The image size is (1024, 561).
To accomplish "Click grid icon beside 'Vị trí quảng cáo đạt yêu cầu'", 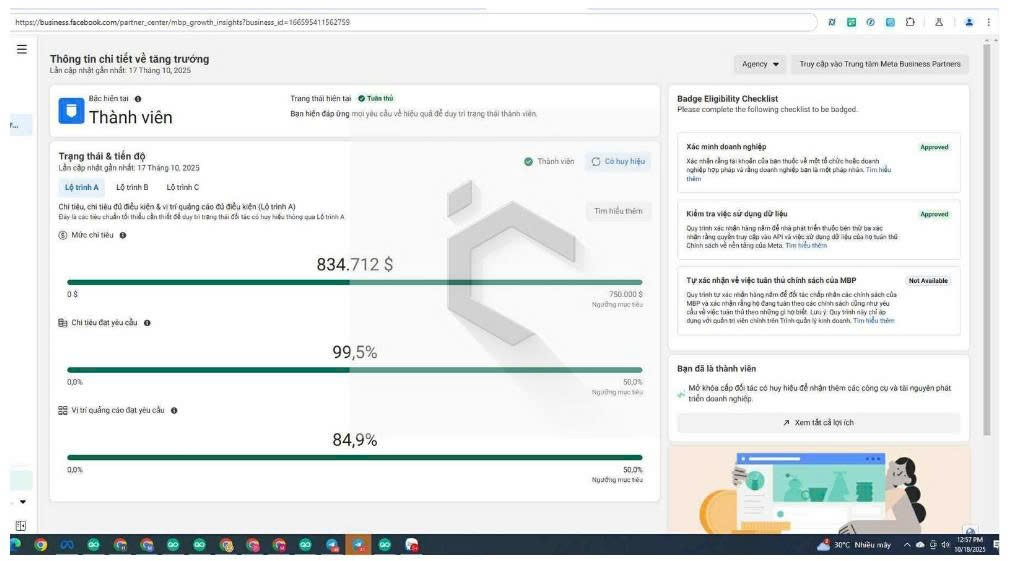I will pyautogui.click(x=63, y=411).
